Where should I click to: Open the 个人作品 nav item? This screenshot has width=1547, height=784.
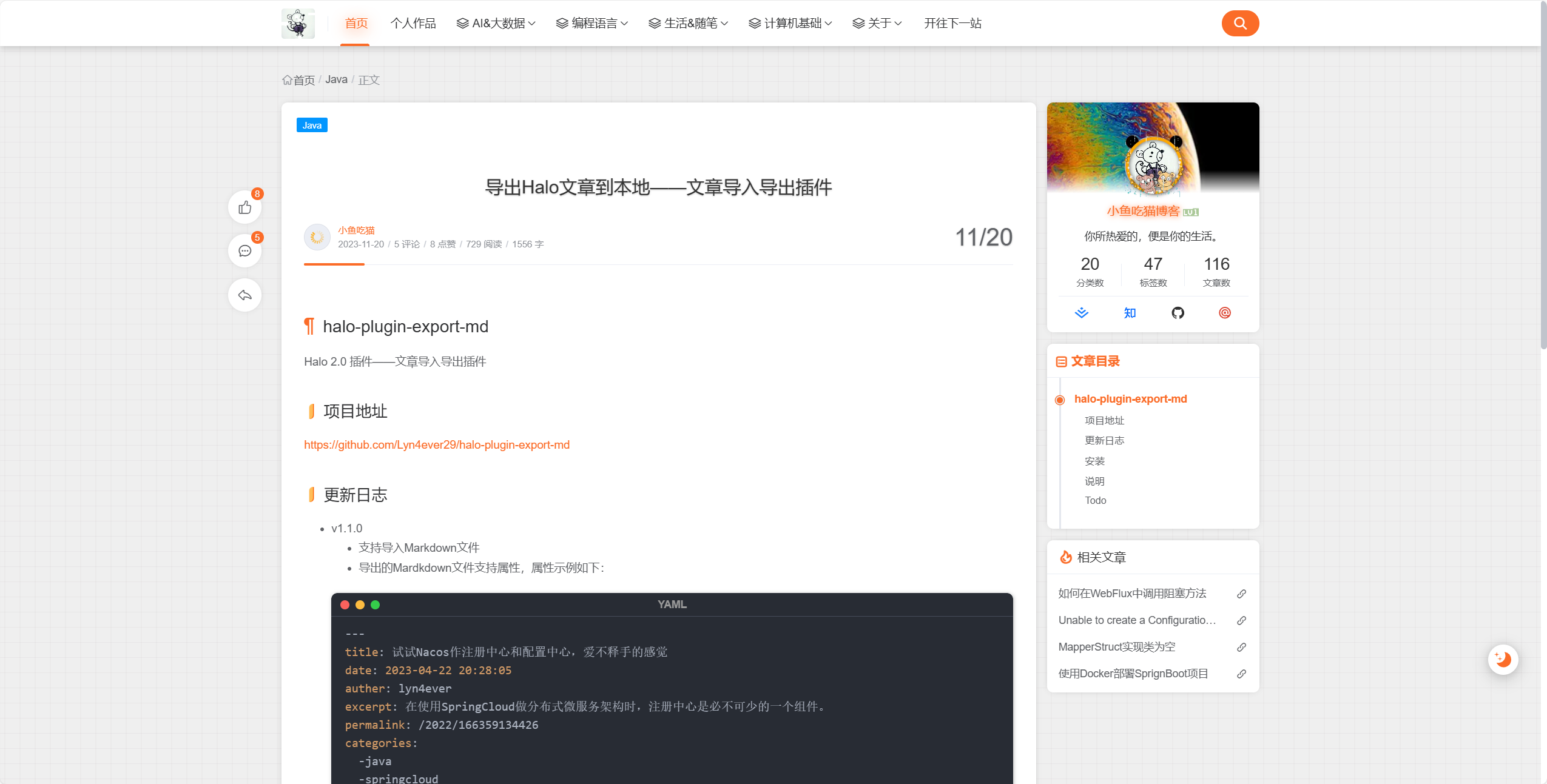coord(413,24)
